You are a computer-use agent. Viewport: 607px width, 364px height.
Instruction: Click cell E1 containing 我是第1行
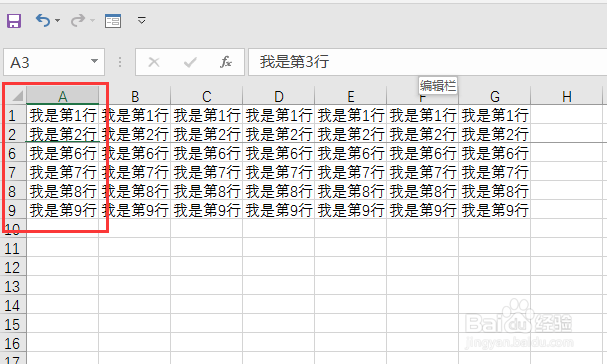tap(350, 115)
